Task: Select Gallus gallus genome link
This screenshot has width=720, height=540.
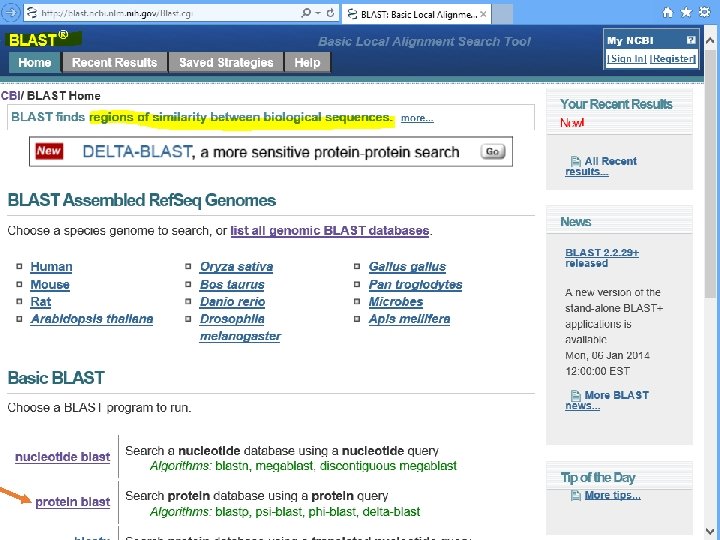Action: [407, 267]
